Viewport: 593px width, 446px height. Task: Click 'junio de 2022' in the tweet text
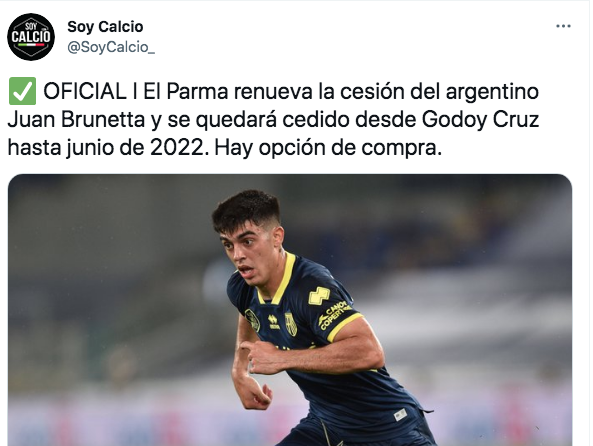coord(136,148)
